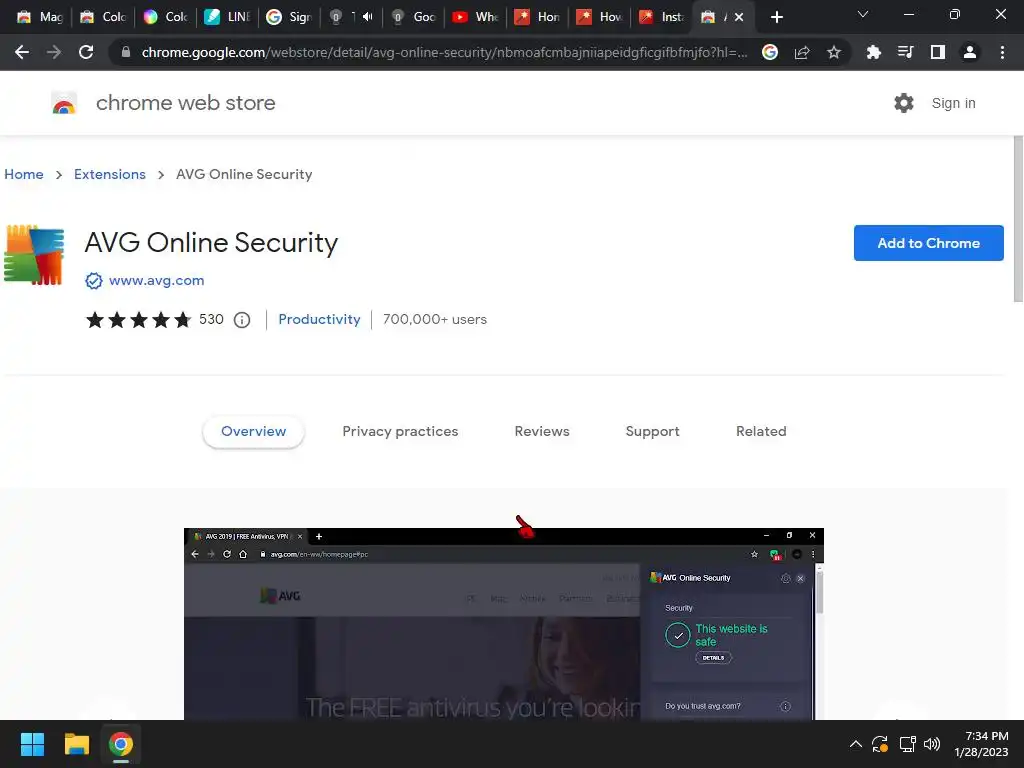
Task: Click the network tray icon
Action: pos(907,744)
